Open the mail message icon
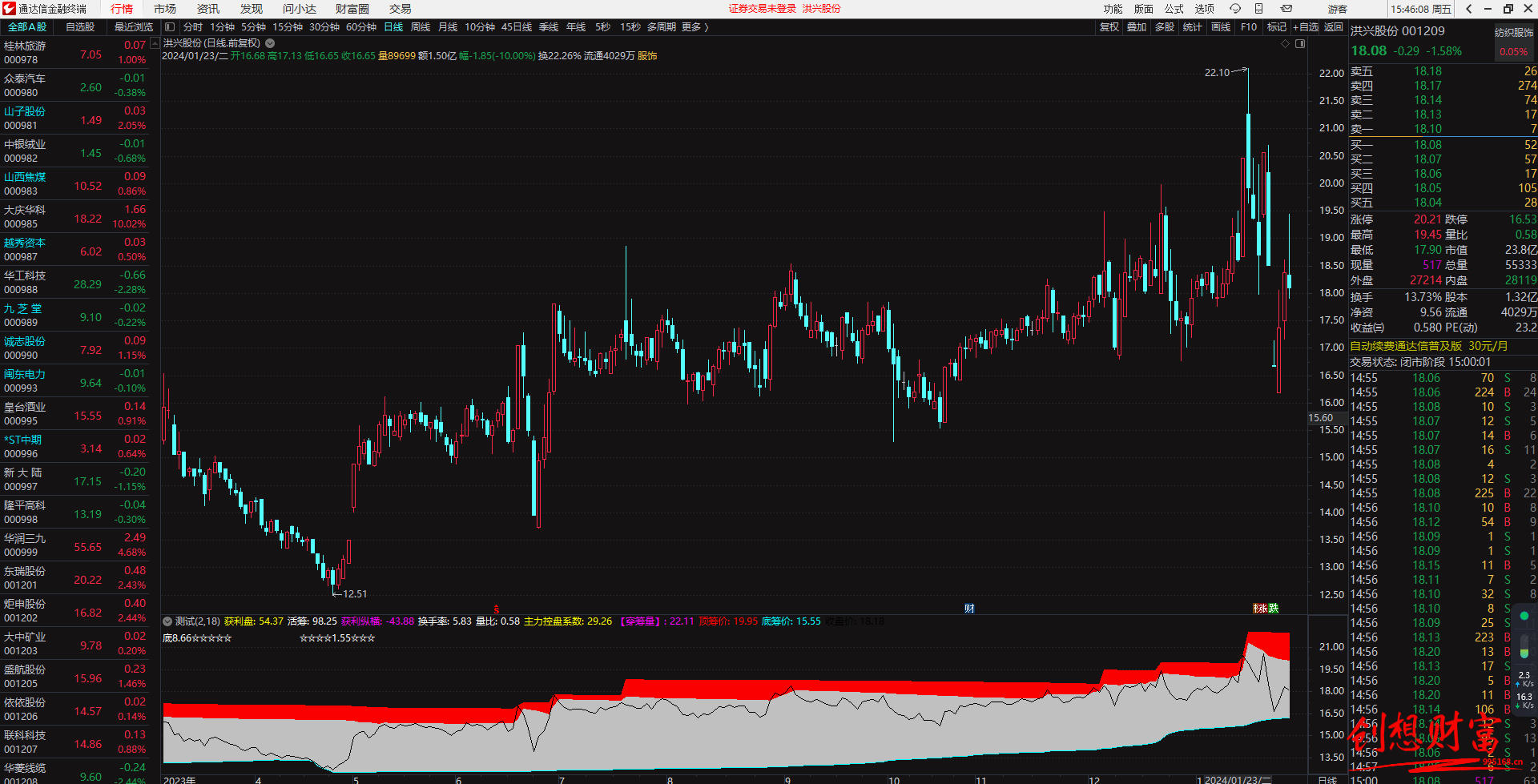The width and height of the screenshot is (1538, 784). point(1286,9)
